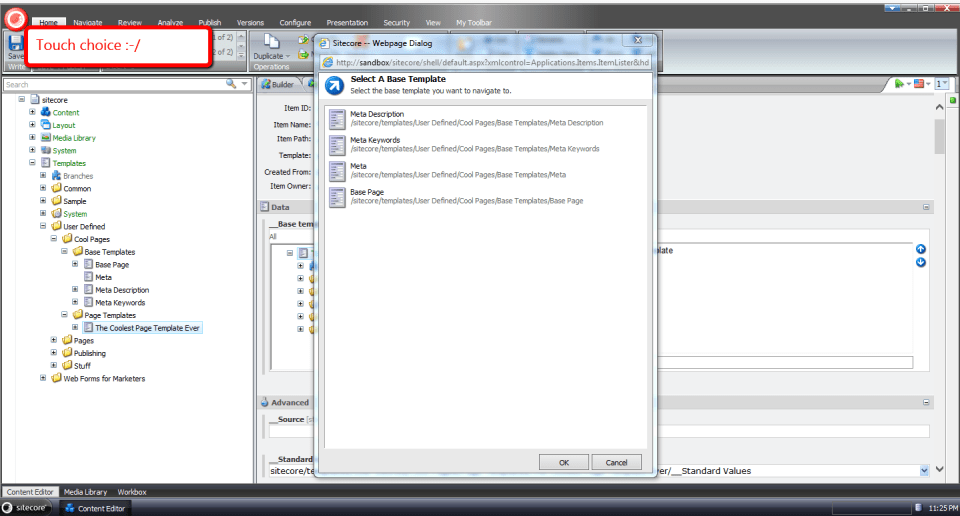Open the Security ribbon tab

click(x=397, y=23)
